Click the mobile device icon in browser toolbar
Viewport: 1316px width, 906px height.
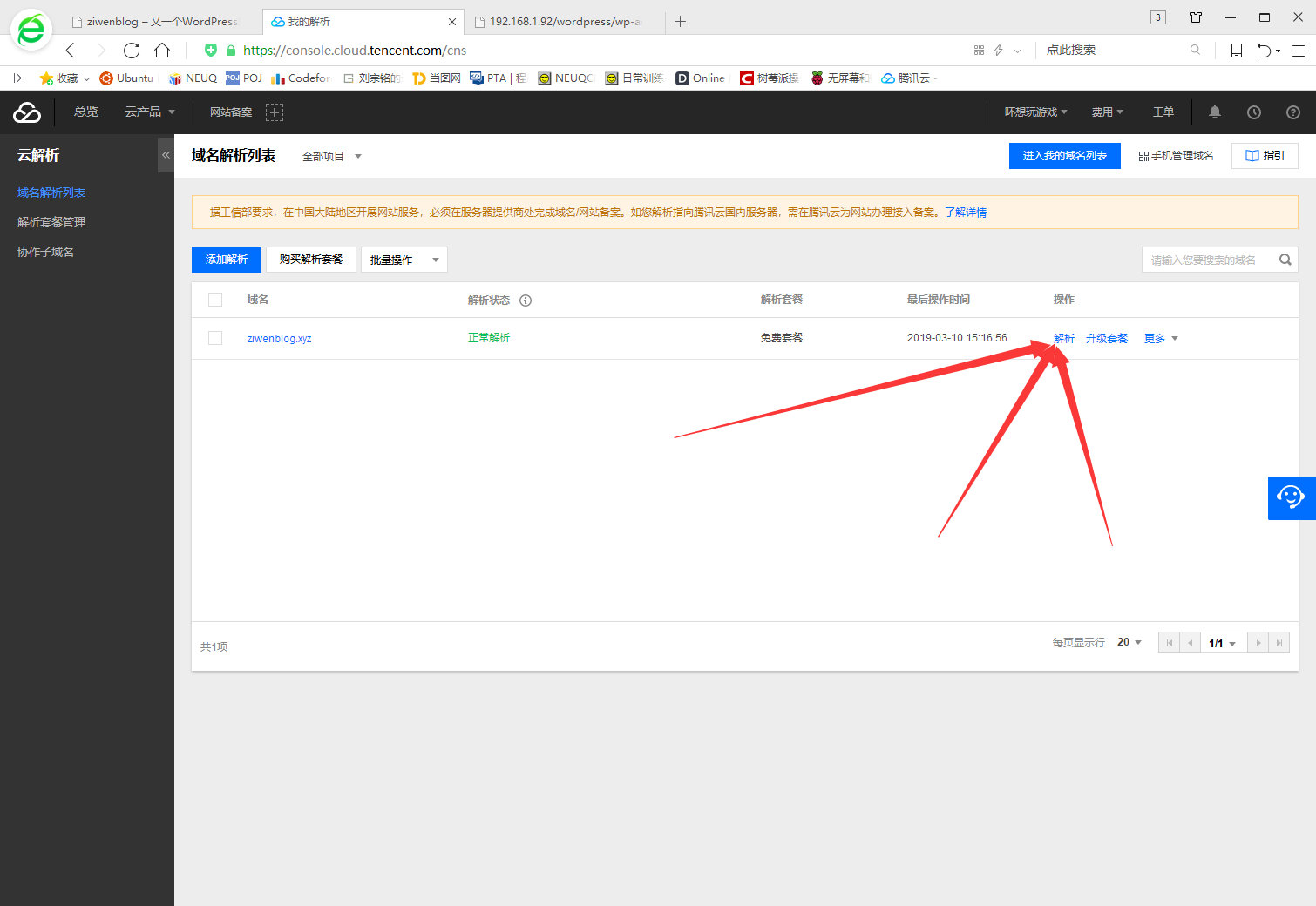point(1236,51)
